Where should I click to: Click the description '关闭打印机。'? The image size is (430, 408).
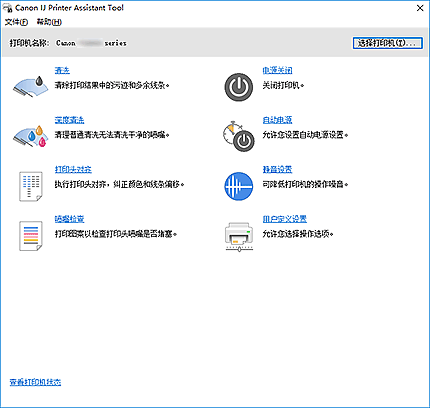pyautogui.click(x=283, y=85)
